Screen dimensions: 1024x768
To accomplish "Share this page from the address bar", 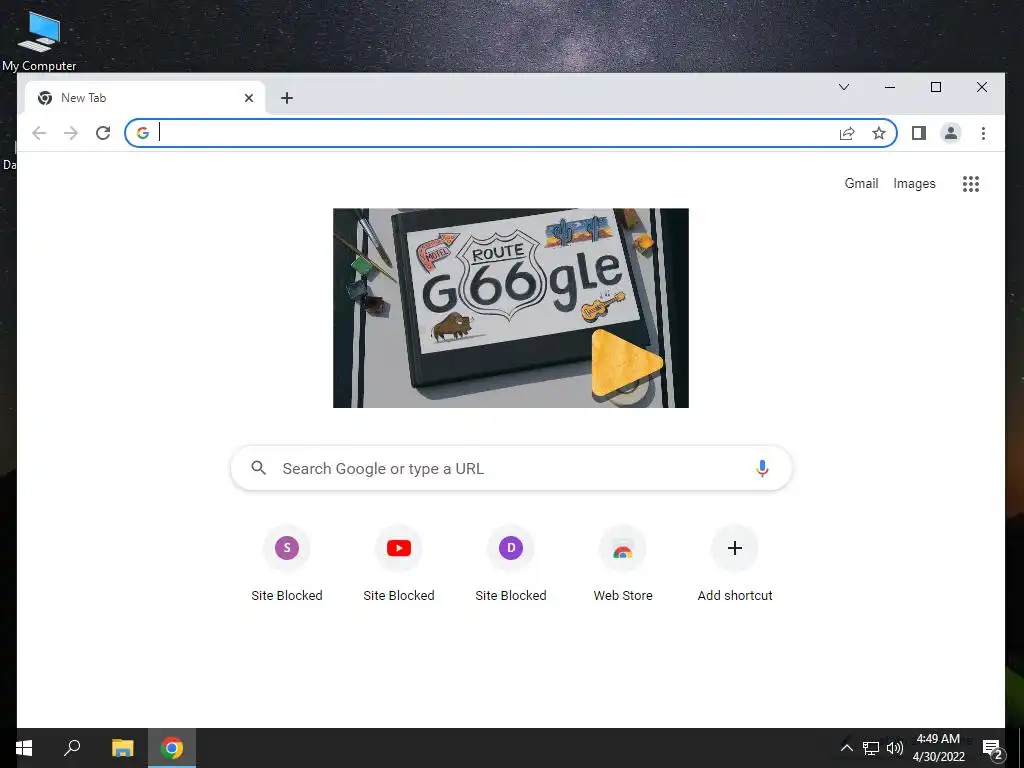I will [847, 133].
